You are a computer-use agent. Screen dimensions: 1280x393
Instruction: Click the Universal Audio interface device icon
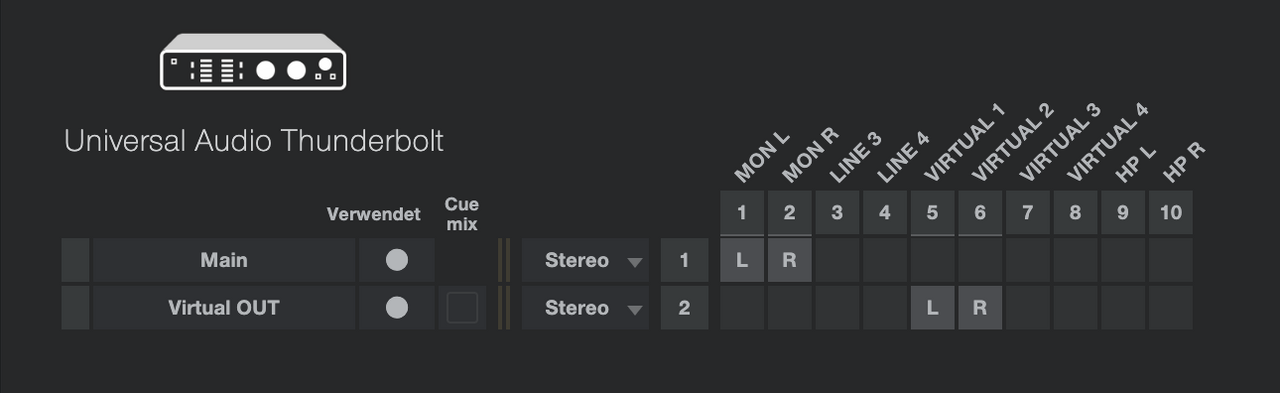click(253, 61)
